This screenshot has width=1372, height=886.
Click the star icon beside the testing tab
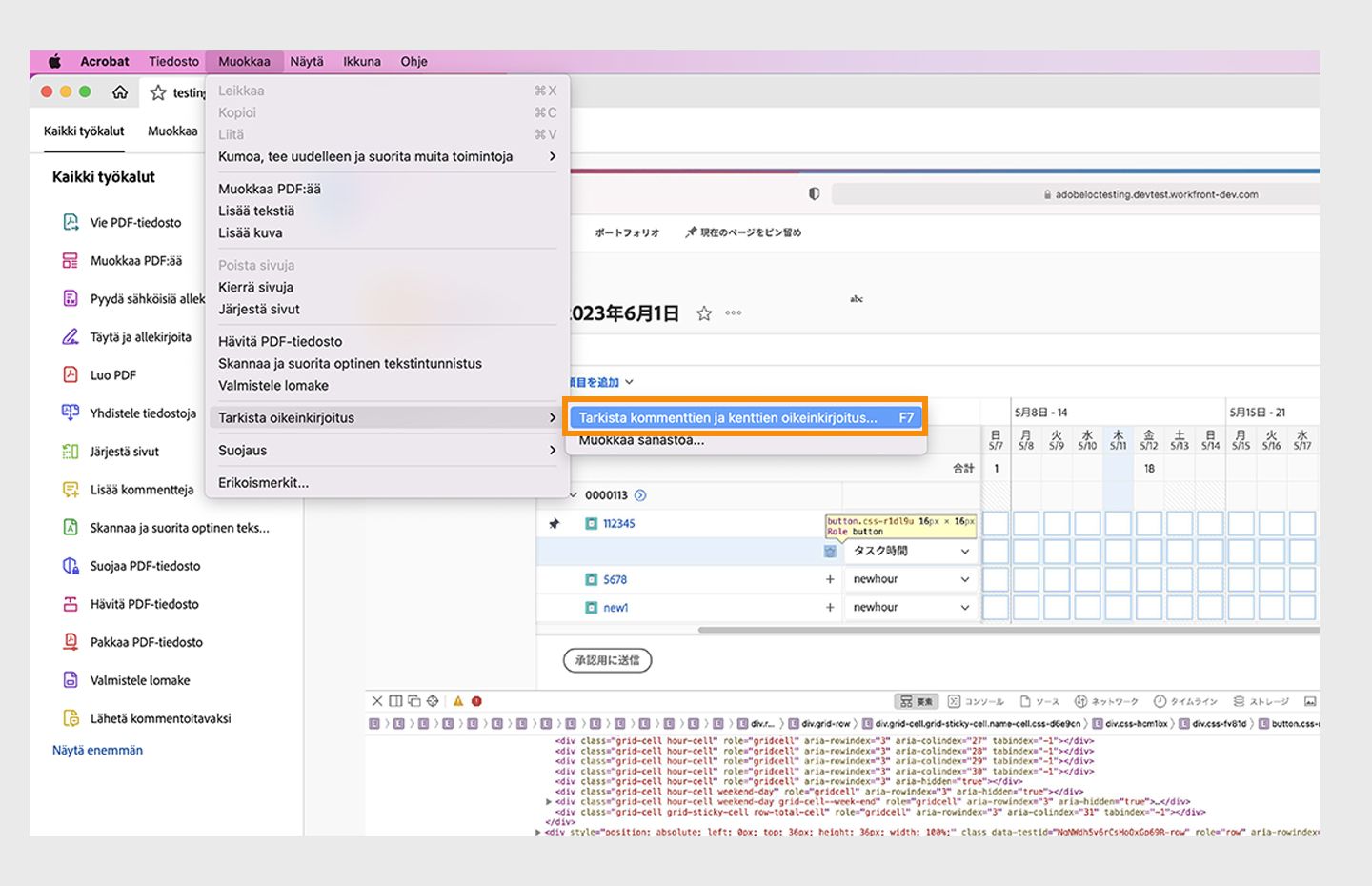pyautogui.click(x=158, y=92)
